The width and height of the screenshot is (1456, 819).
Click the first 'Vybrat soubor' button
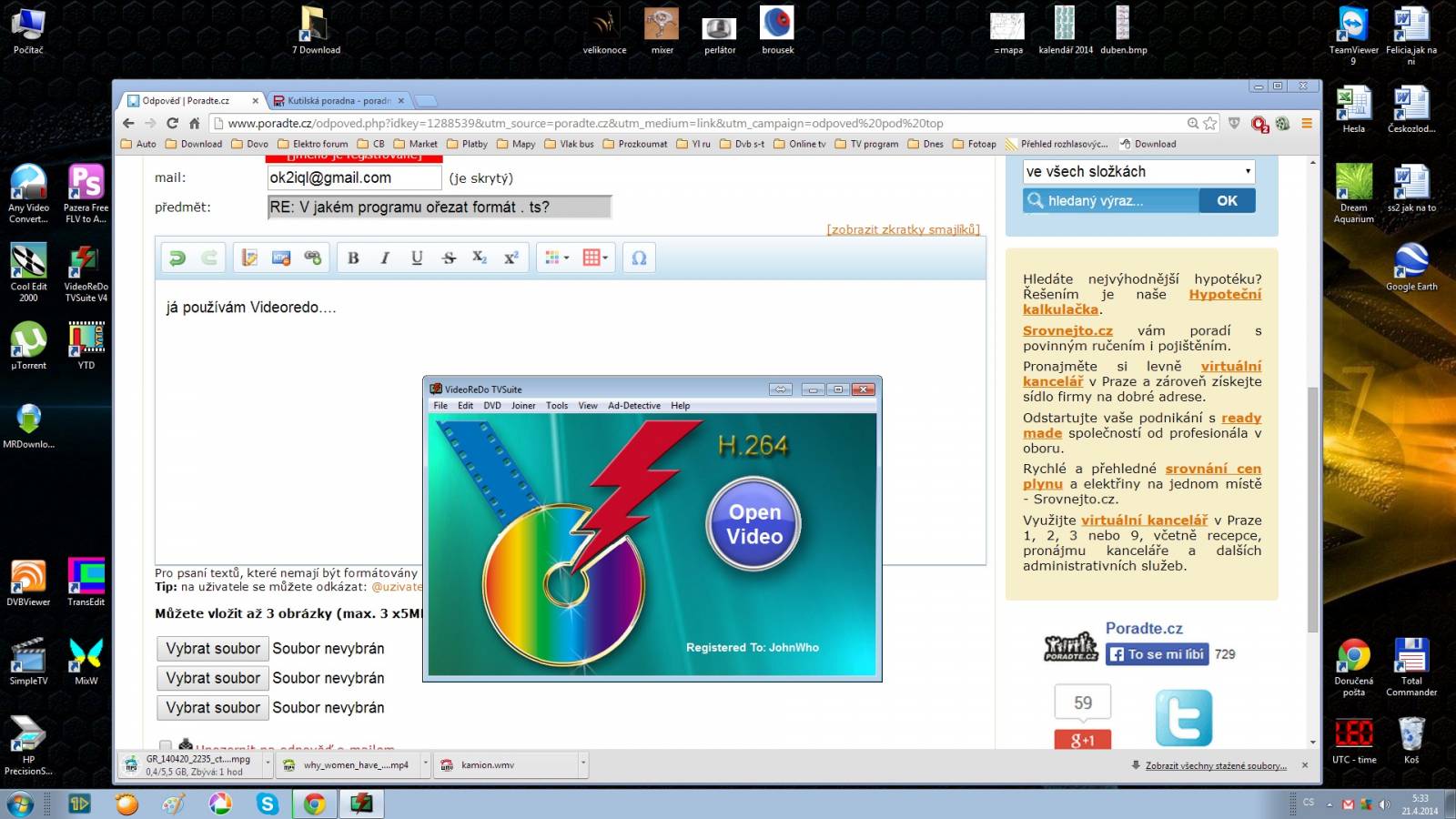pos(213,648)
